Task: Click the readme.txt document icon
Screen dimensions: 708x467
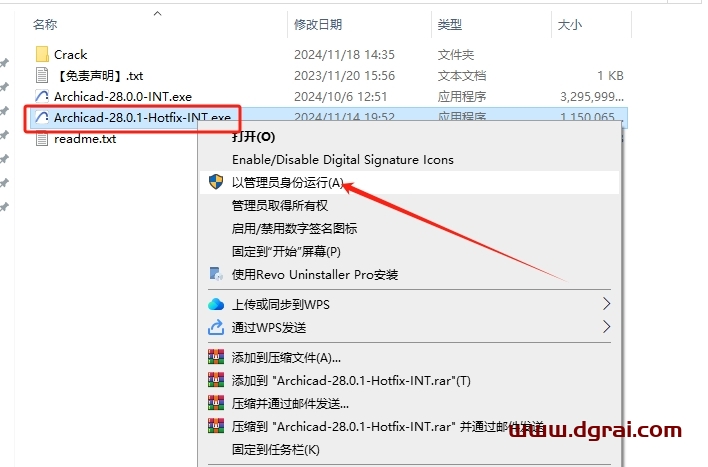Action: pyautogui.click(x=42, y=138)
